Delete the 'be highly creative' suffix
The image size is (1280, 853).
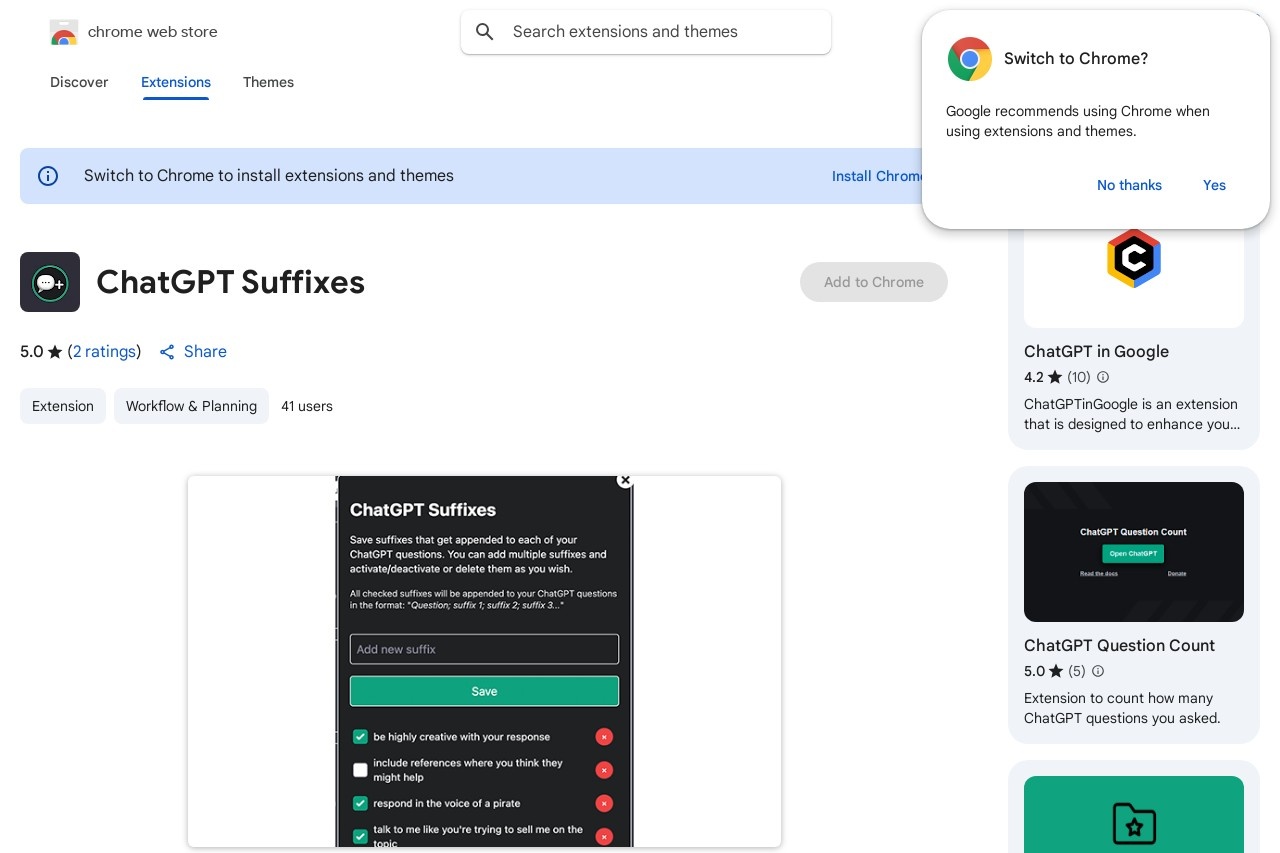(604, 737)
